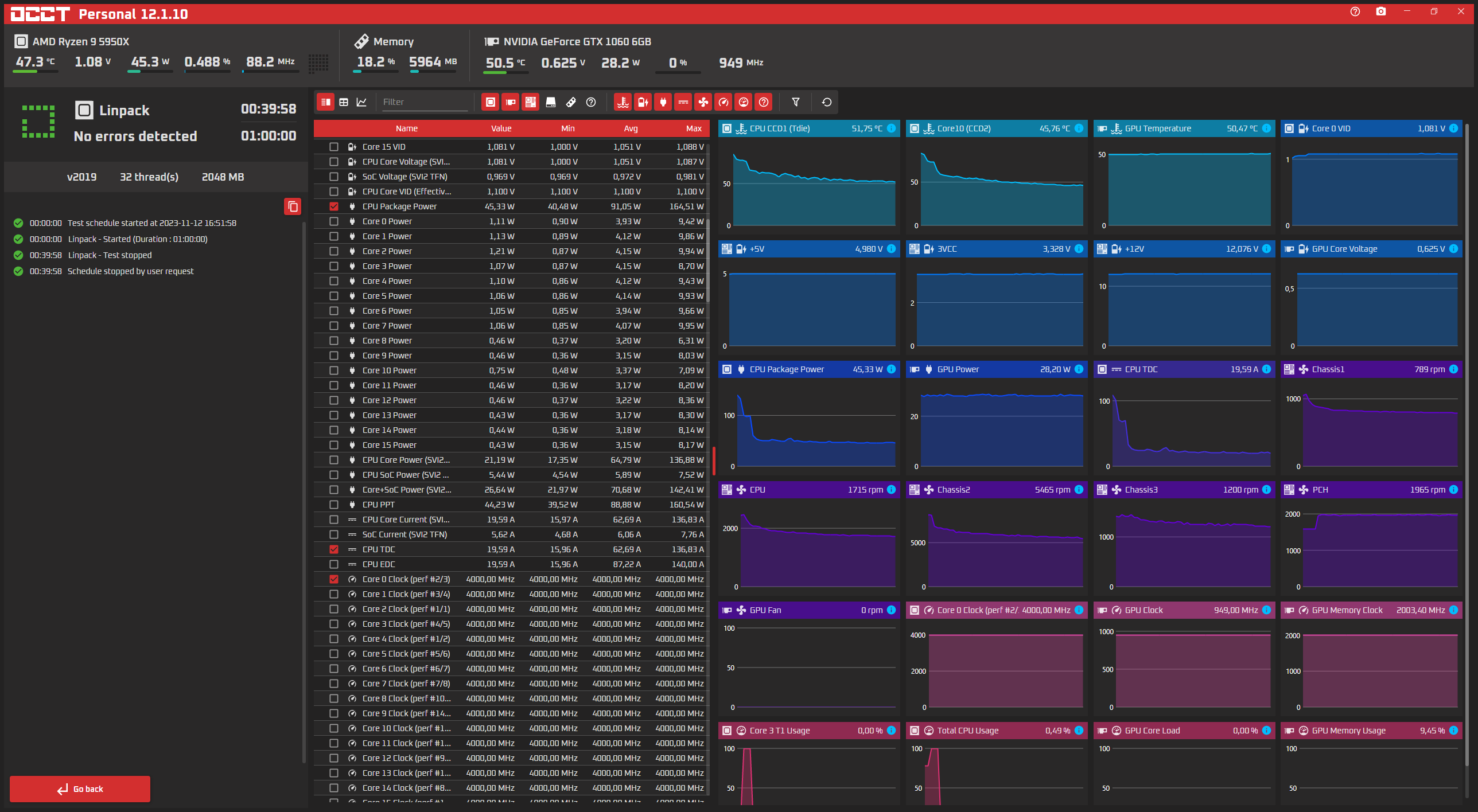Click the funnel filter icon
Screen dimensions: 1478x812
click(796, 102)
